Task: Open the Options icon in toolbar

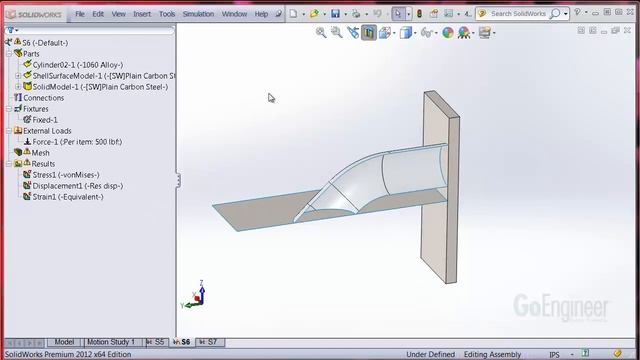Action: 449,13
